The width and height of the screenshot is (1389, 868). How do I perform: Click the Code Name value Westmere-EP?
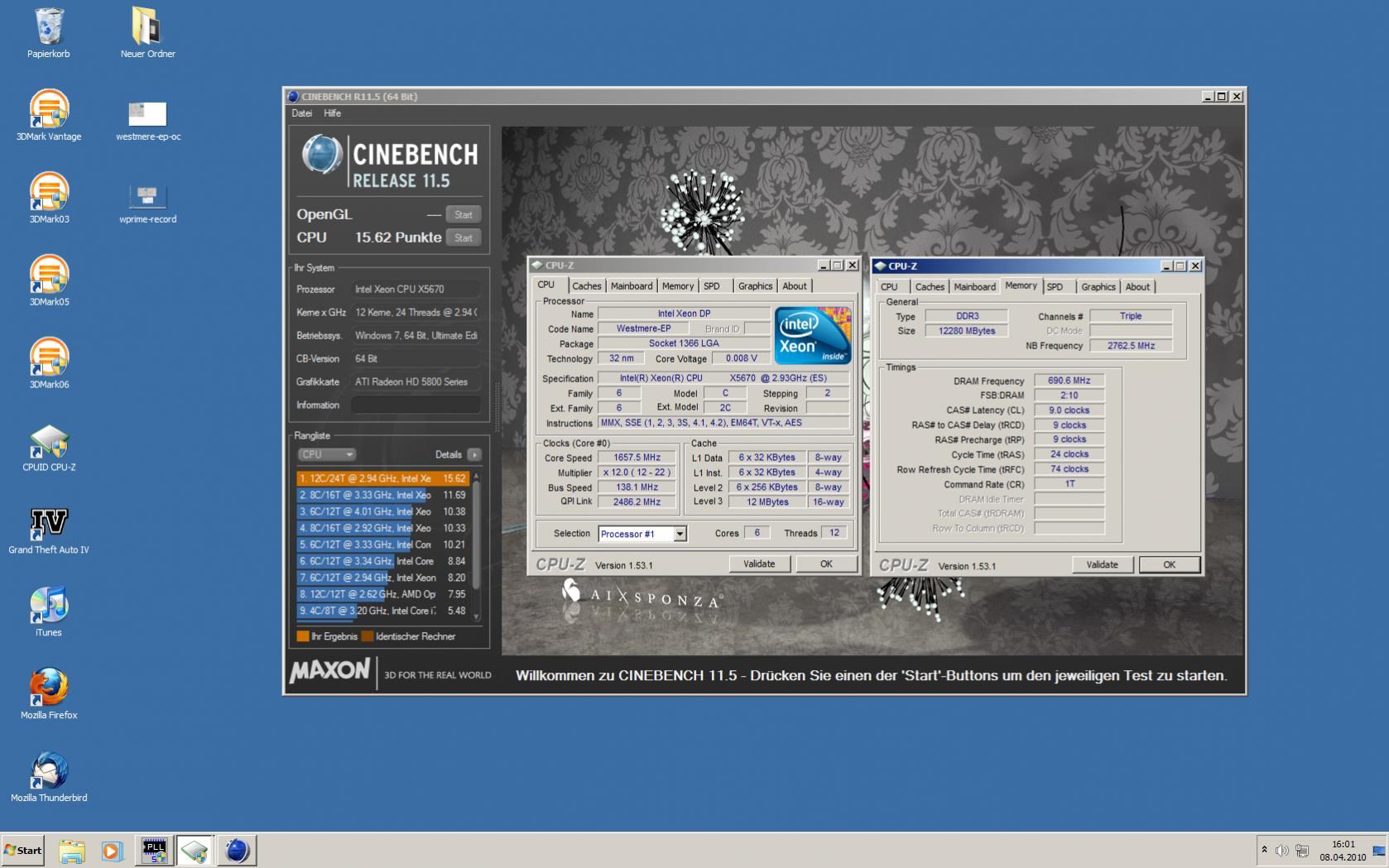point(643,328)
